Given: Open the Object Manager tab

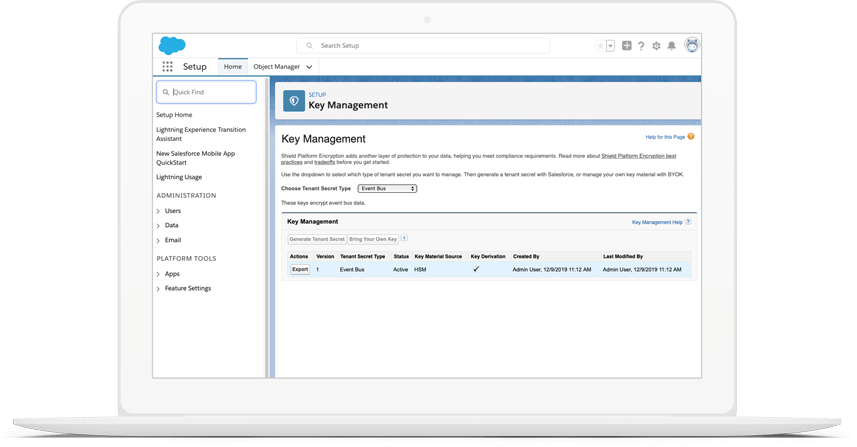Looking at the screenshot, I should click(277, 67).
